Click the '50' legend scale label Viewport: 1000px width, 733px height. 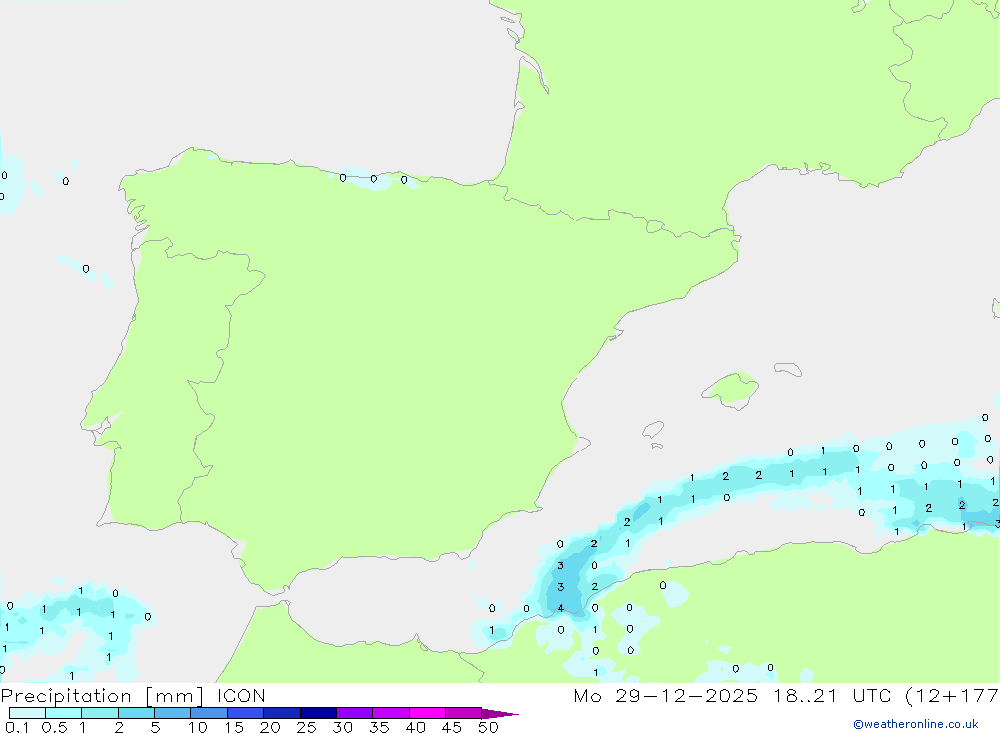tap(488, 727)
